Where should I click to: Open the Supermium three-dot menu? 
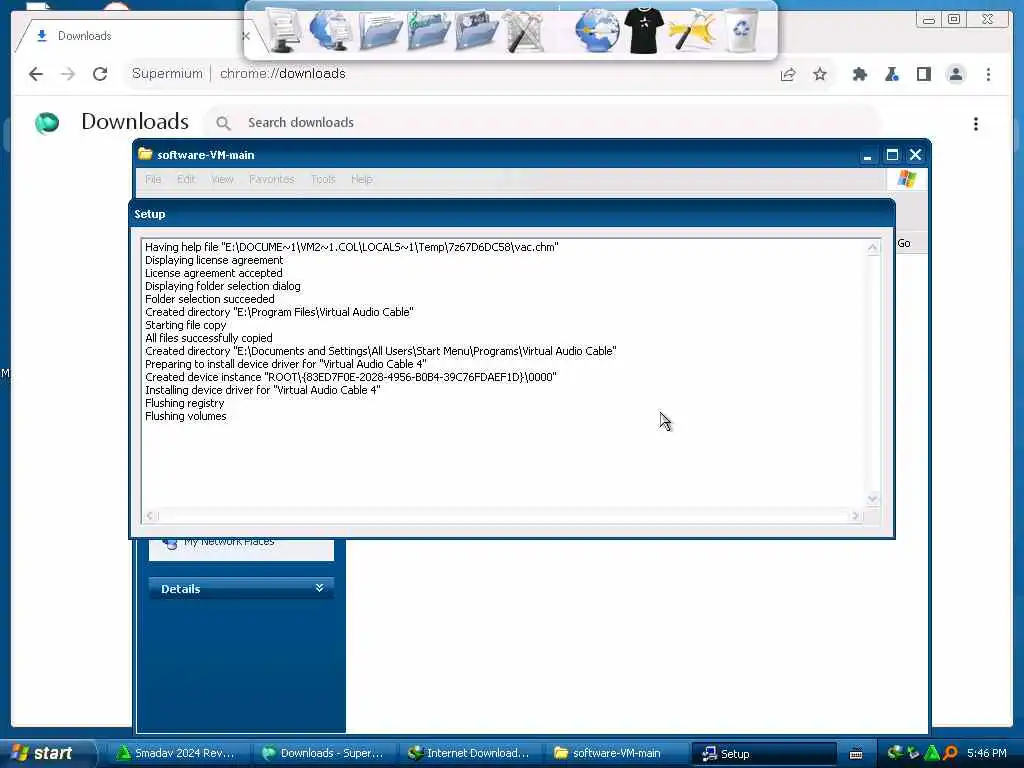click(x=988, y=74)
